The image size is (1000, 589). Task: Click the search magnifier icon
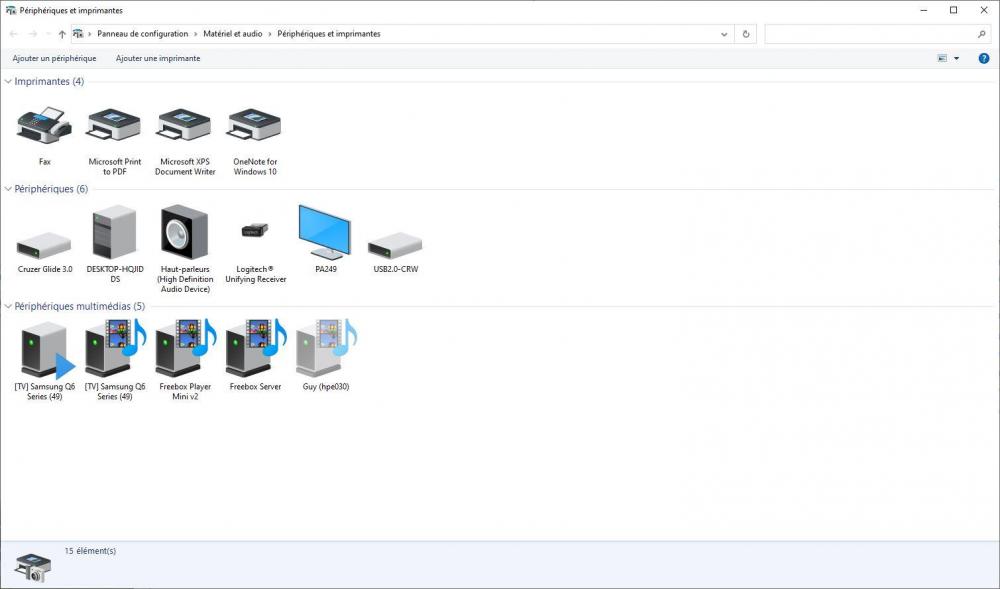tap(982, 34)
